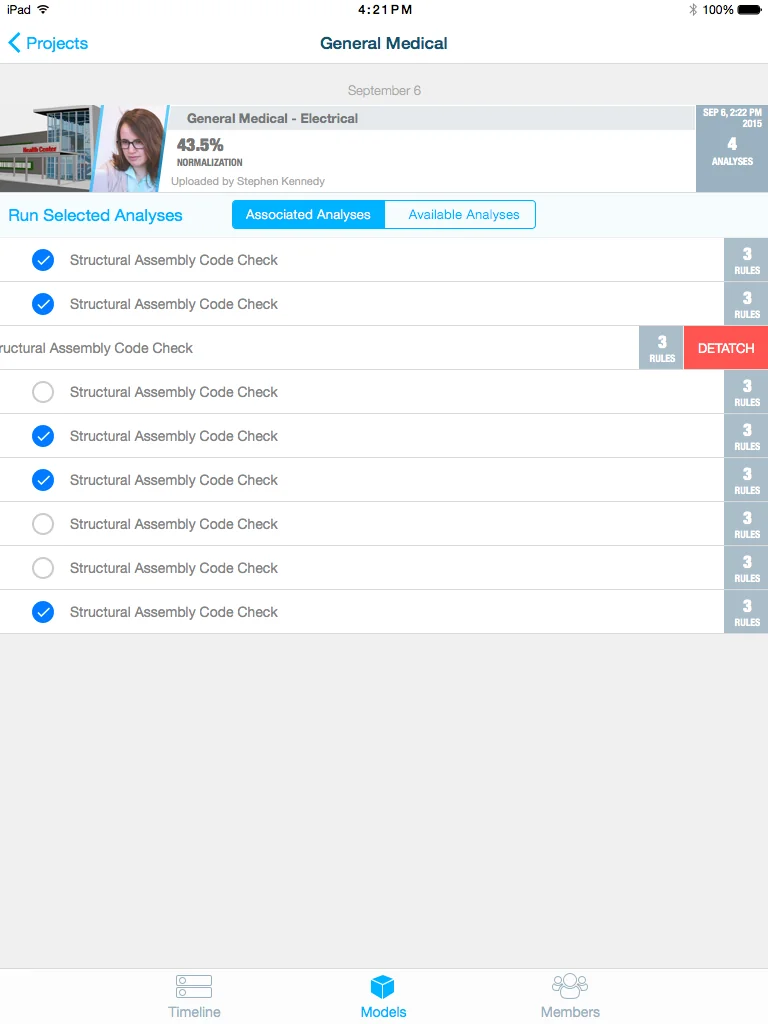
Task: Tap the 4 Analyses badge
Action: (731, 149)
